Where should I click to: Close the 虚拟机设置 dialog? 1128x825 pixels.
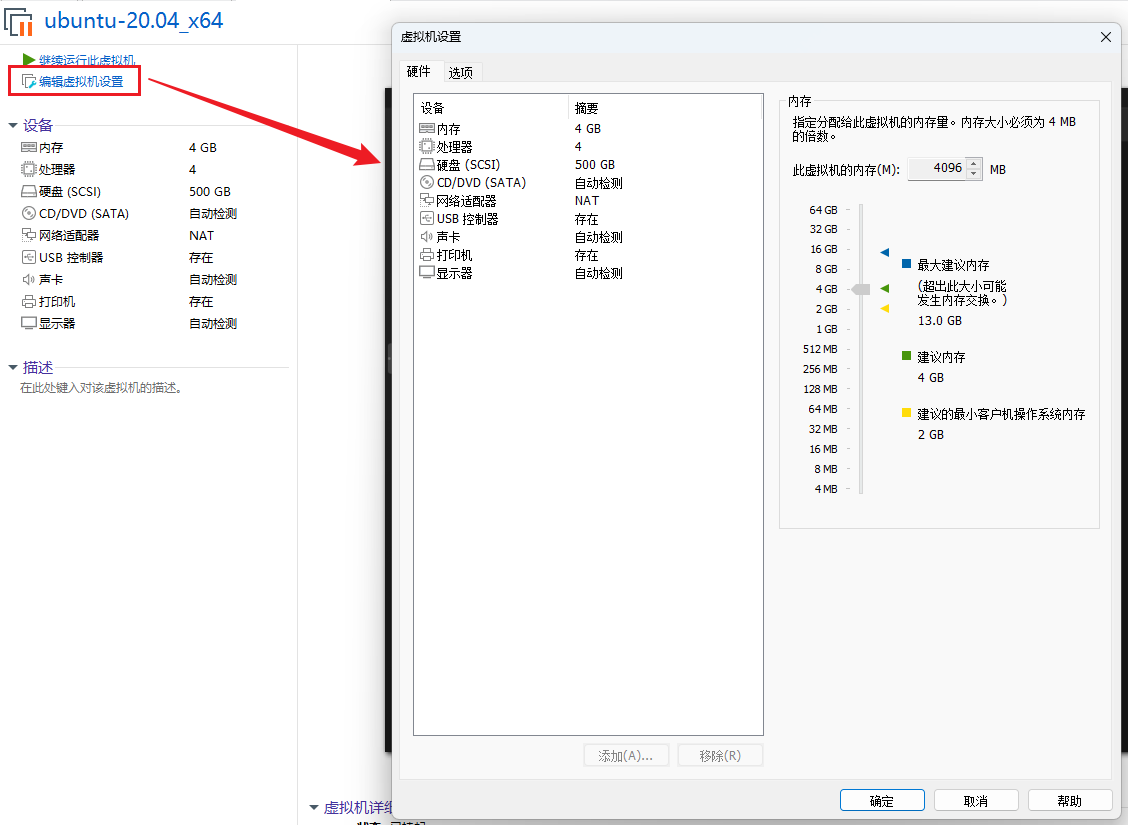pos(1106,37)
